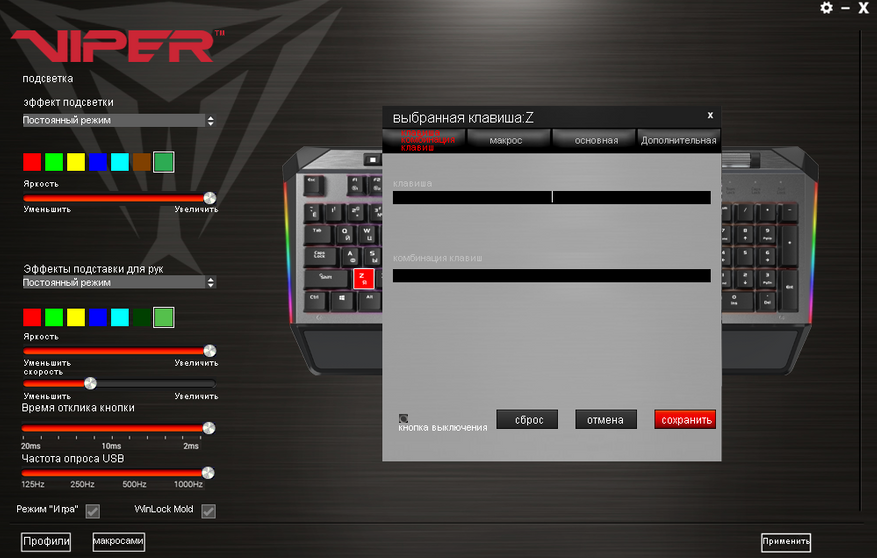This screenshot has height=558, width=877.
Task: Select the Ctrl key on keyboard image
Action: pos(315,300)
